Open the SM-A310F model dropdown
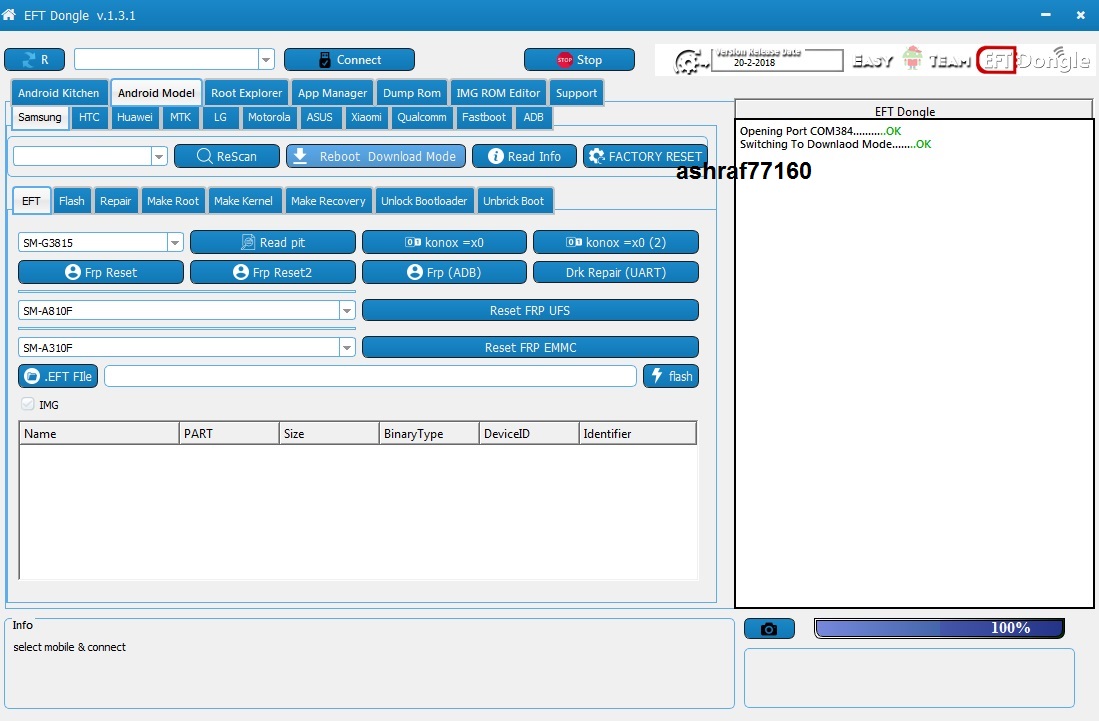Screen dimensions: 1099x721 coord(347,348)
